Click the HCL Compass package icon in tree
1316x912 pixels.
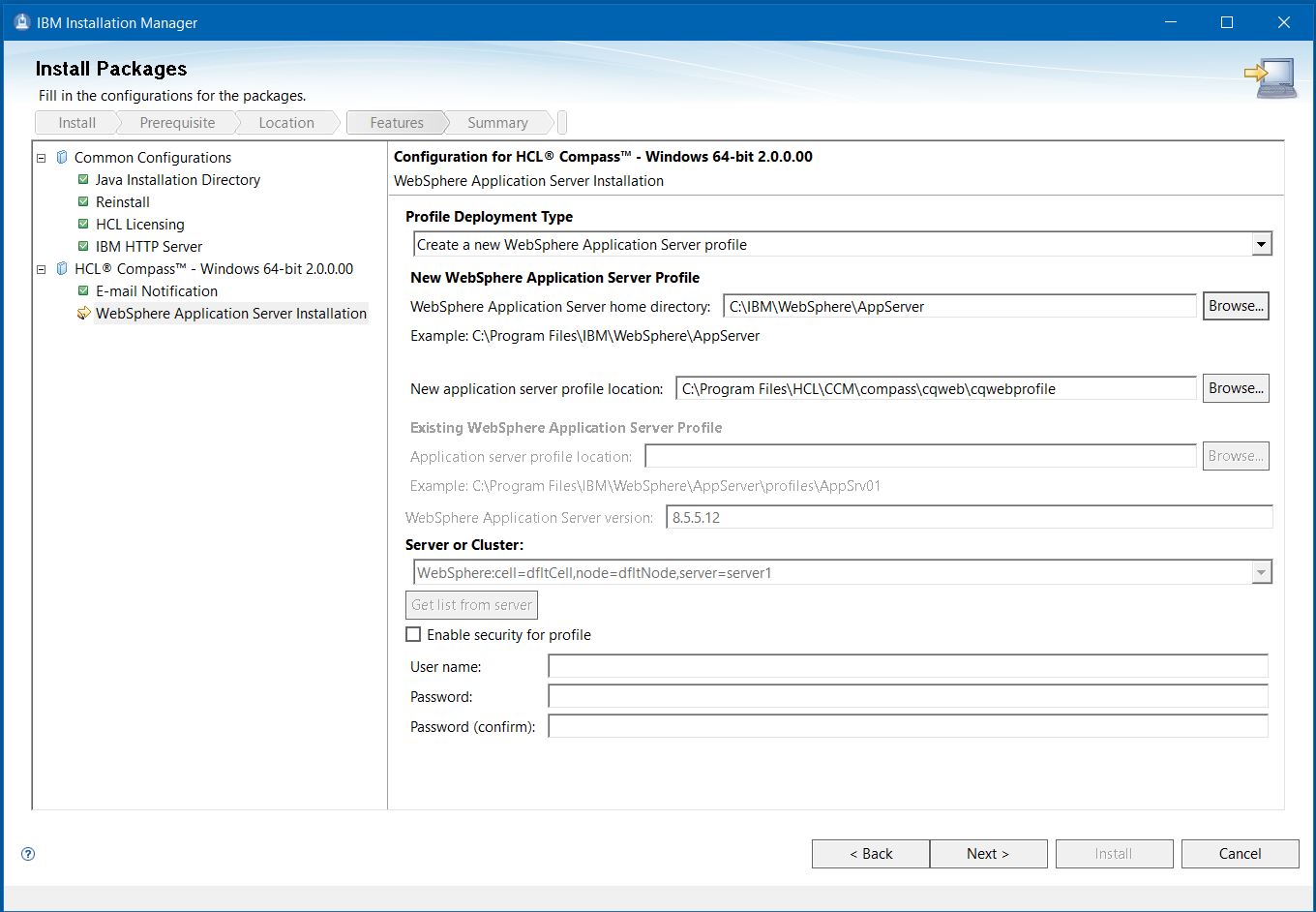62,269
